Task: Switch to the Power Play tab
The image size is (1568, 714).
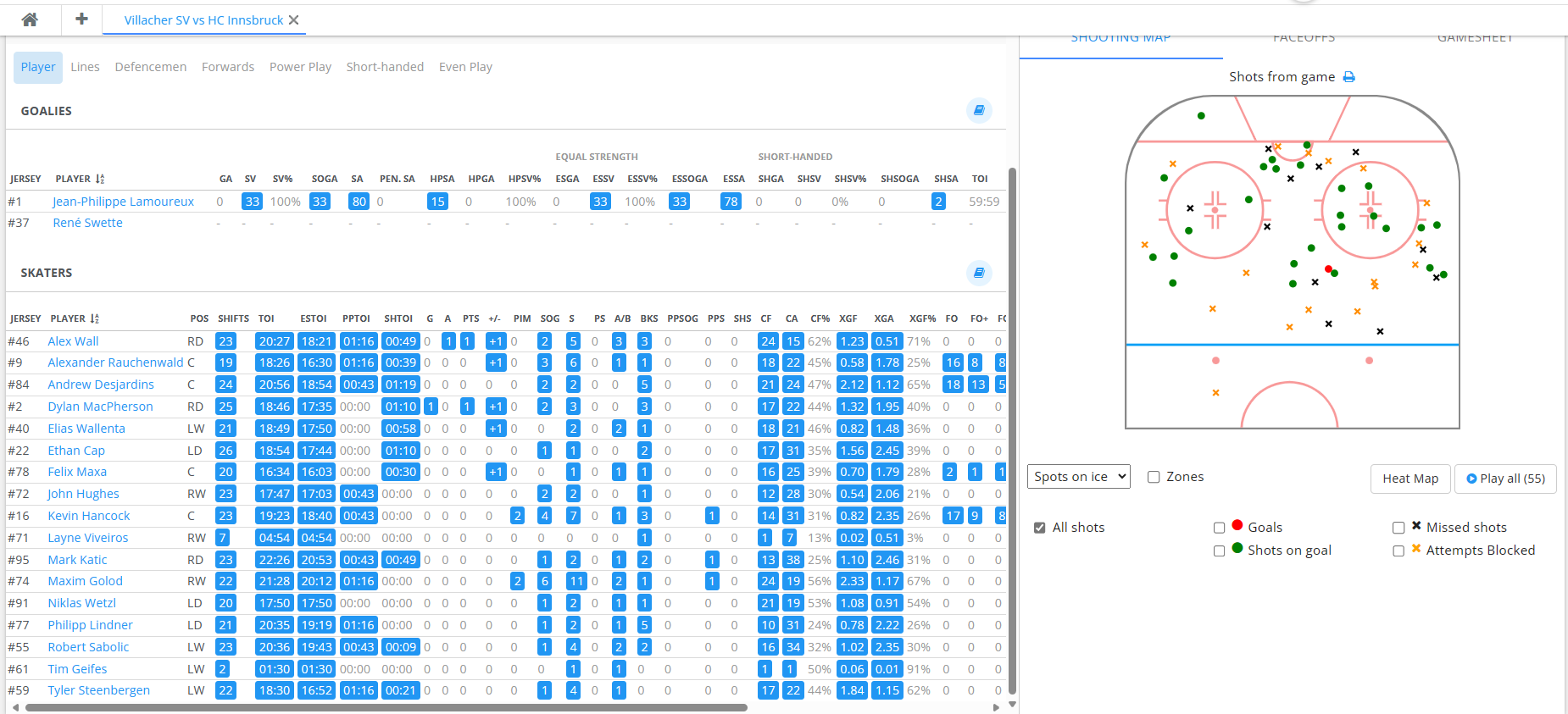Action: click(300, 67)
